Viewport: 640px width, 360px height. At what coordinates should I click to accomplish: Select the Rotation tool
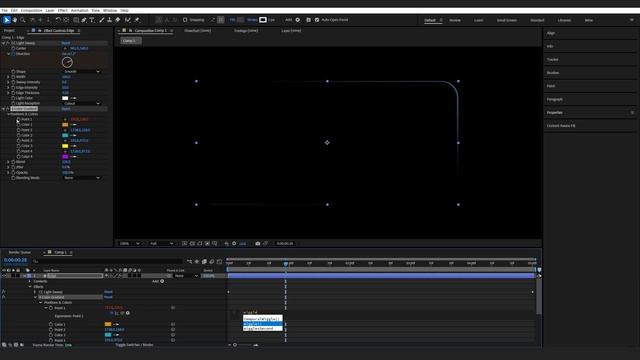point(58,20)
